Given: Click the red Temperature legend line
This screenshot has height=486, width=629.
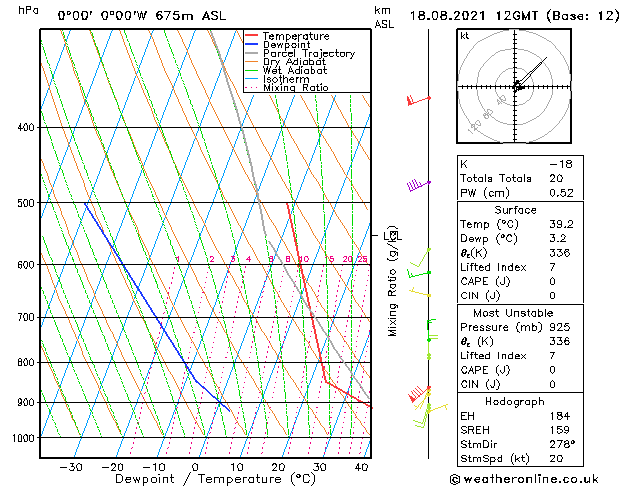Looking at the screenshot, I should pyautogui.click(x=251, y=36).
